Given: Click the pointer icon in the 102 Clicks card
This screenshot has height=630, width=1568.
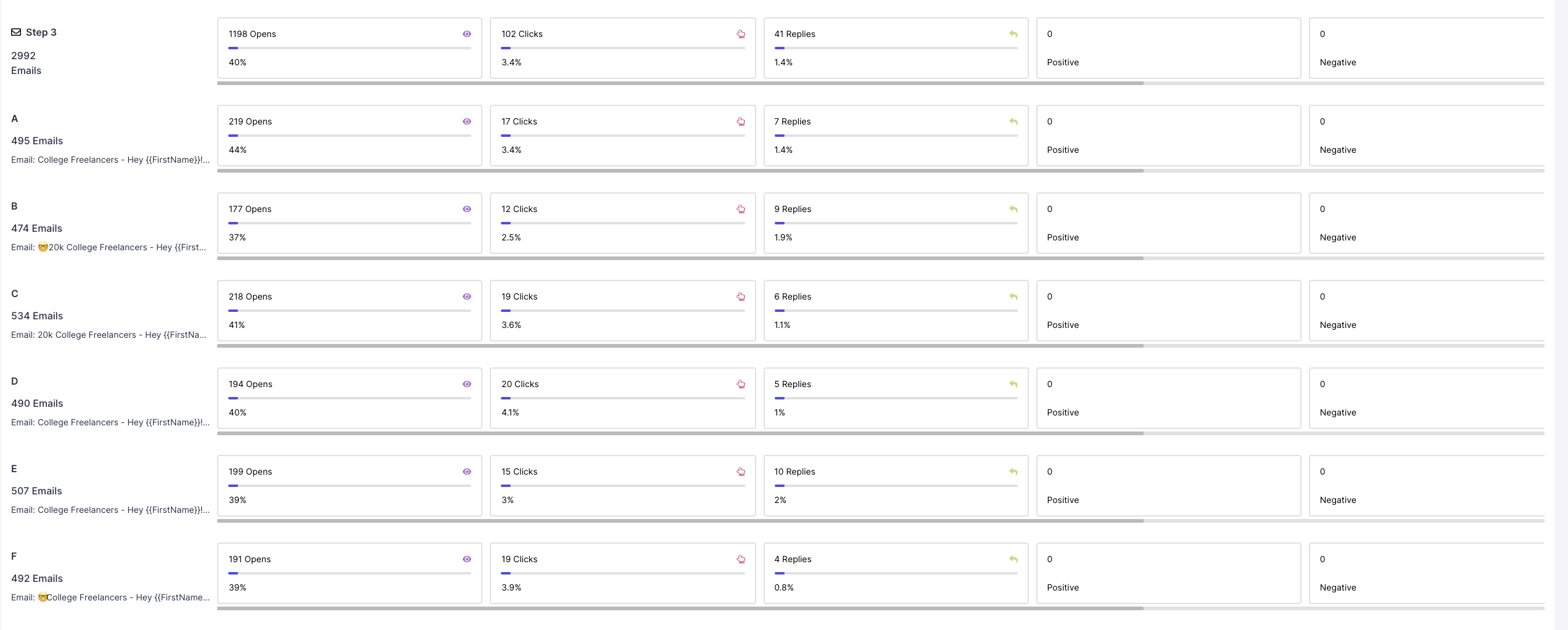Looking at the screenshot, I should (x=741, y=34).
